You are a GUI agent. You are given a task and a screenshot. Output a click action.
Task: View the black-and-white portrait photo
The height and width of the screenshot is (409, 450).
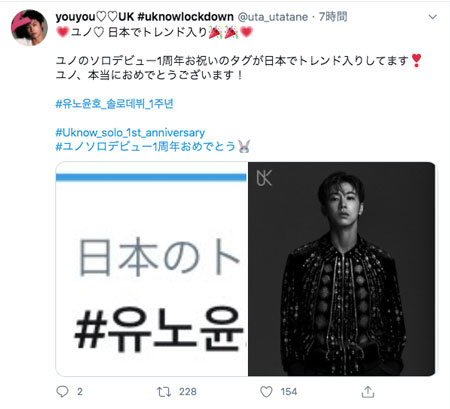tap(342, 269)
